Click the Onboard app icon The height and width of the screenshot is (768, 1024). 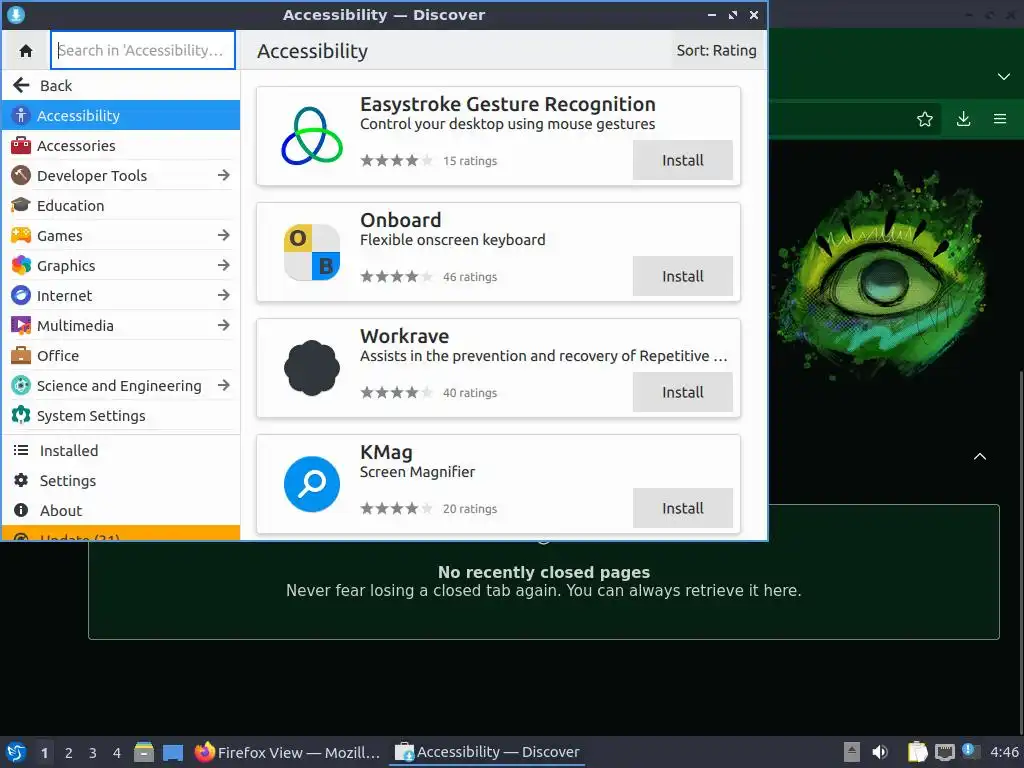[x=312, y=252]
